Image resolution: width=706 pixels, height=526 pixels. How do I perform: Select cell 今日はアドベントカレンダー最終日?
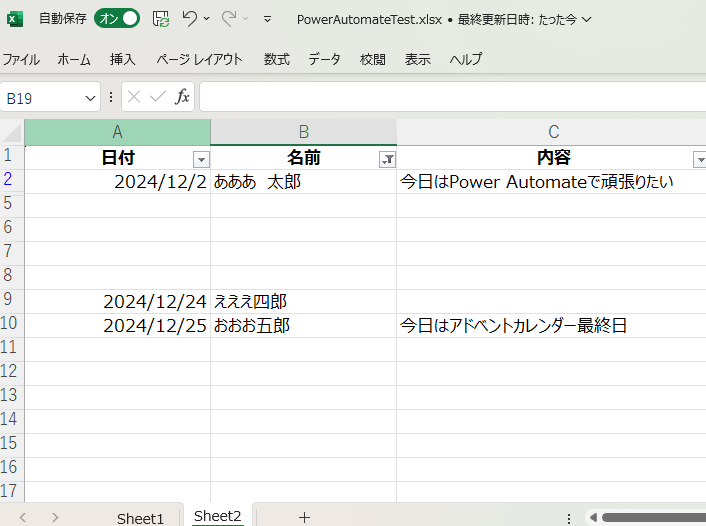(x=551, y=326)
